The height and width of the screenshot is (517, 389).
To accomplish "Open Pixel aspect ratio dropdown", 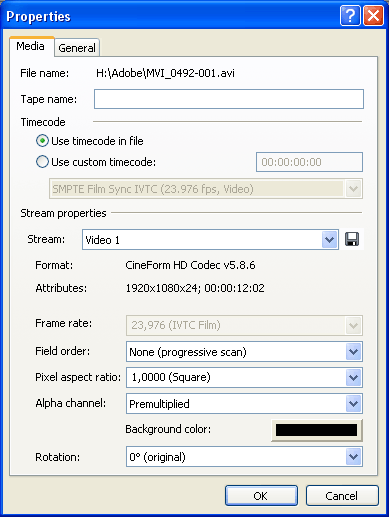I will click(244, 377).
